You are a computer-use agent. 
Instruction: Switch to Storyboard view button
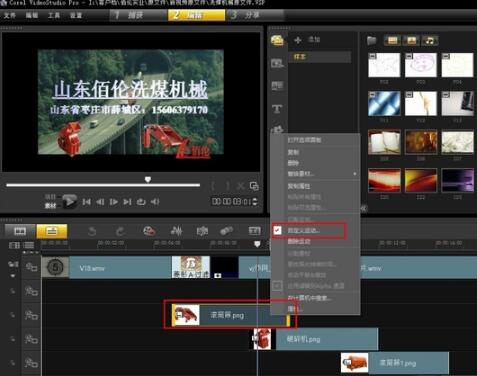click(20, 231)
